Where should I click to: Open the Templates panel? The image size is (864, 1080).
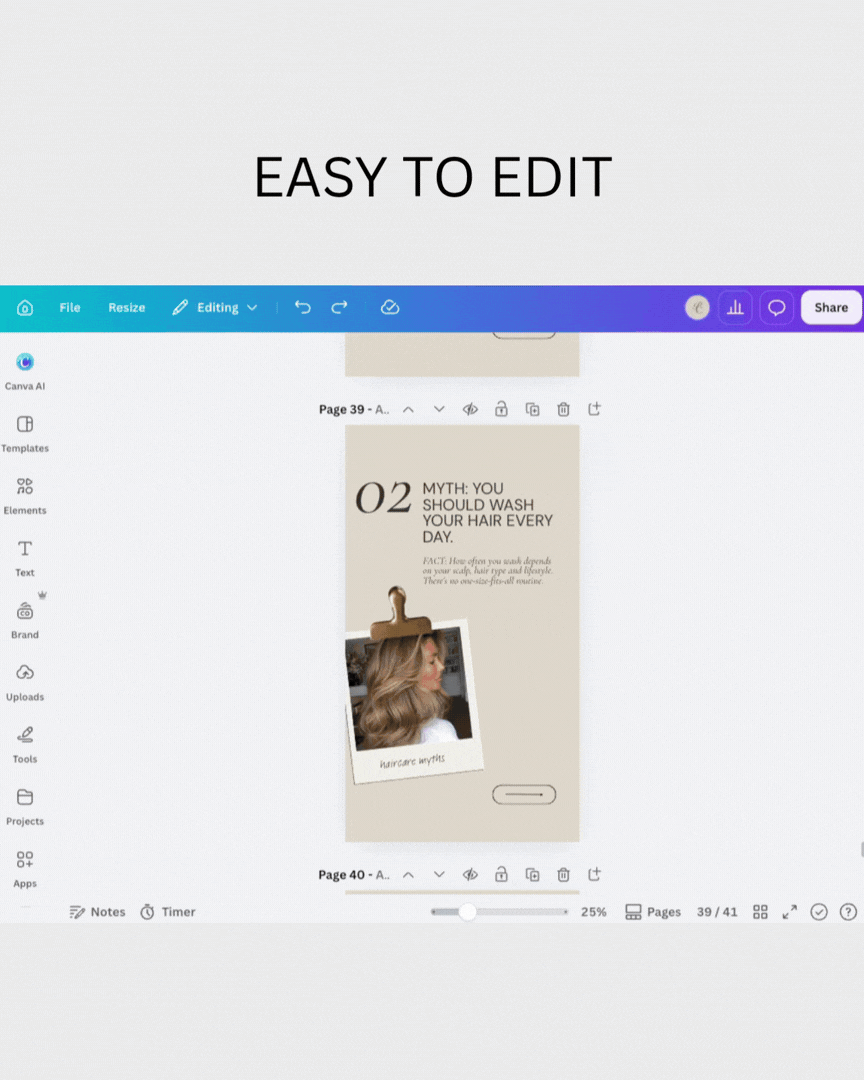click(25, 434)
